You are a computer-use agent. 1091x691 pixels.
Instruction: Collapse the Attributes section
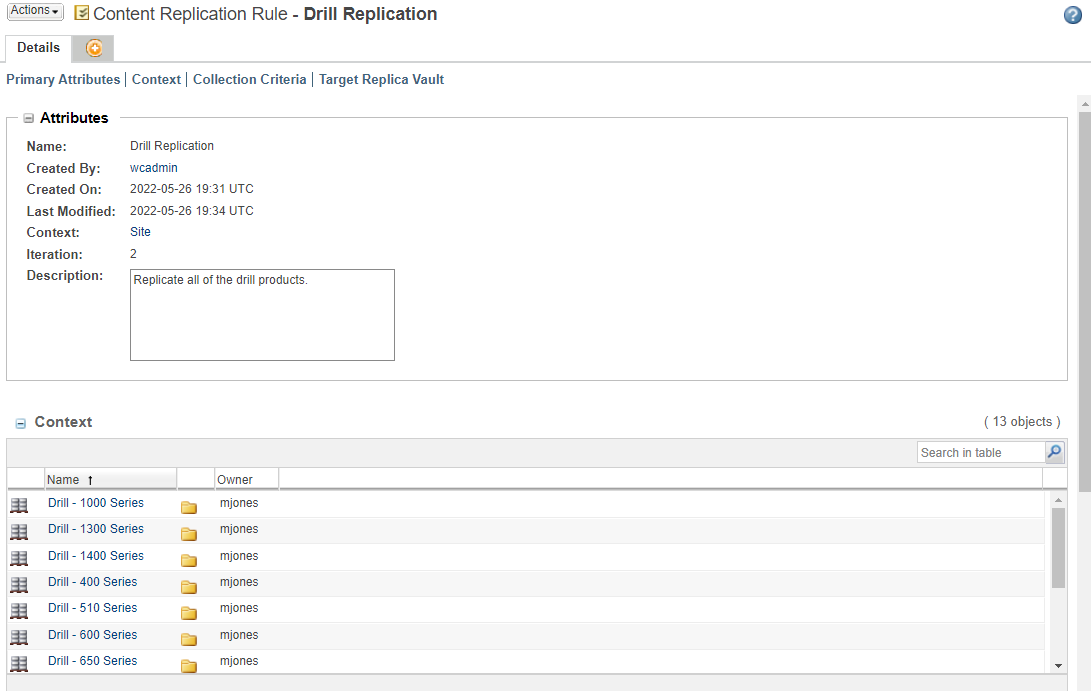29,118
